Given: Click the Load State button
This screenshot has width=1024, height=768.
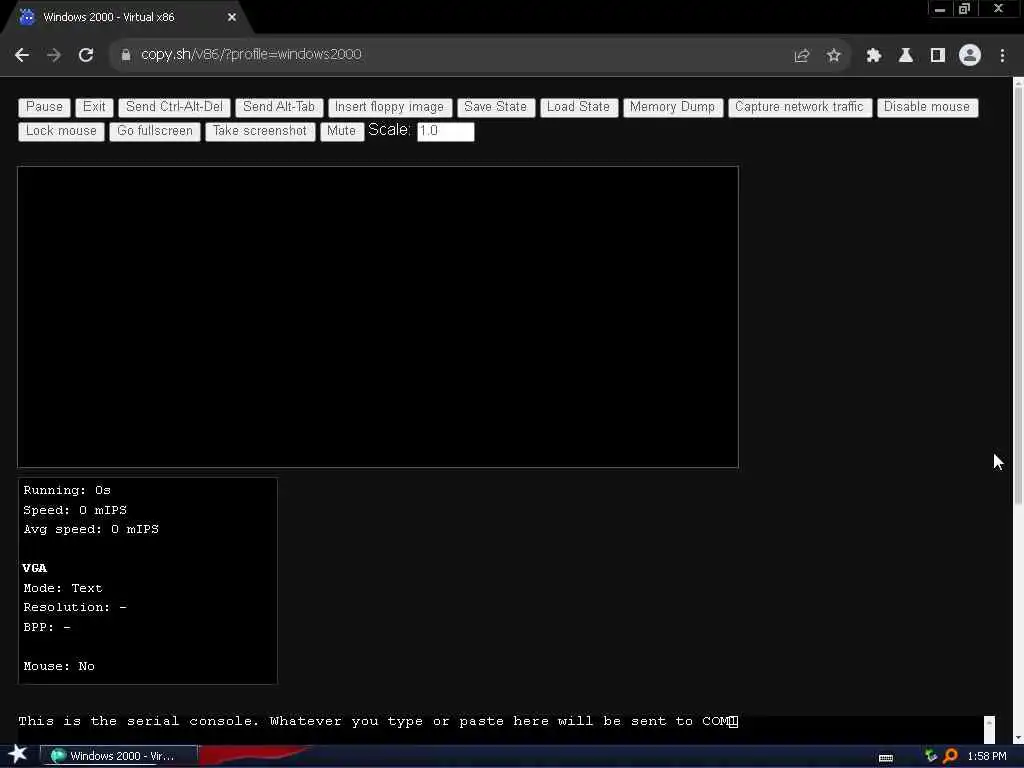Looking at the screenshot, I should pos(579,107).
